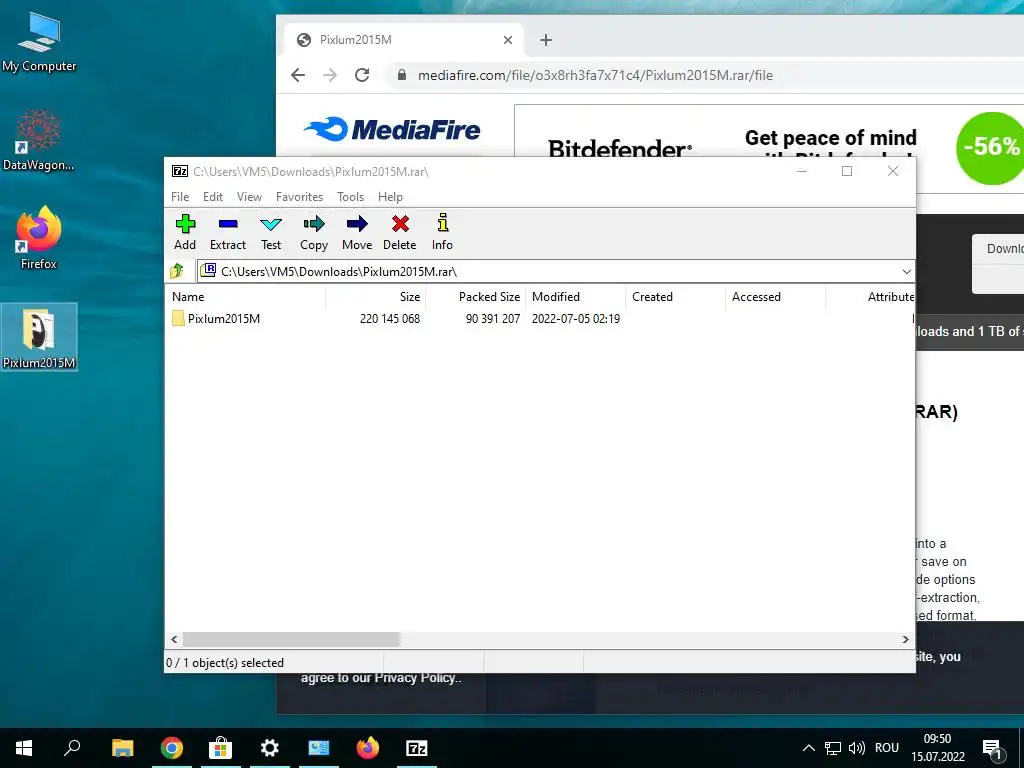Open the Info toolbar icon
This screenshot has height=768, width=1024.
(442, 232)
